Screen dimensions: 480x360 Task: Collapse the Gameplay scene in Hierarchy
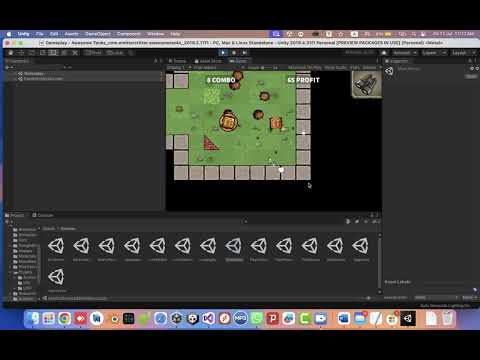point(15,73)
